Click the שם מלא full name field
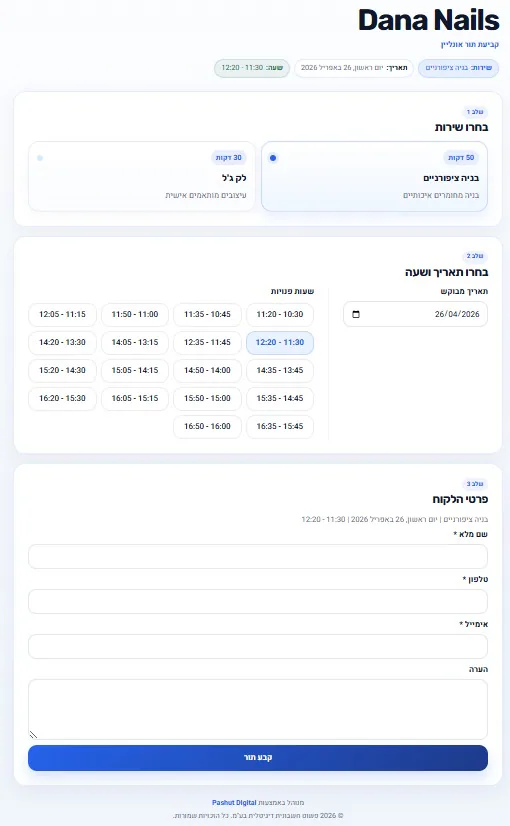510x826 pixels. pos(258,557)
